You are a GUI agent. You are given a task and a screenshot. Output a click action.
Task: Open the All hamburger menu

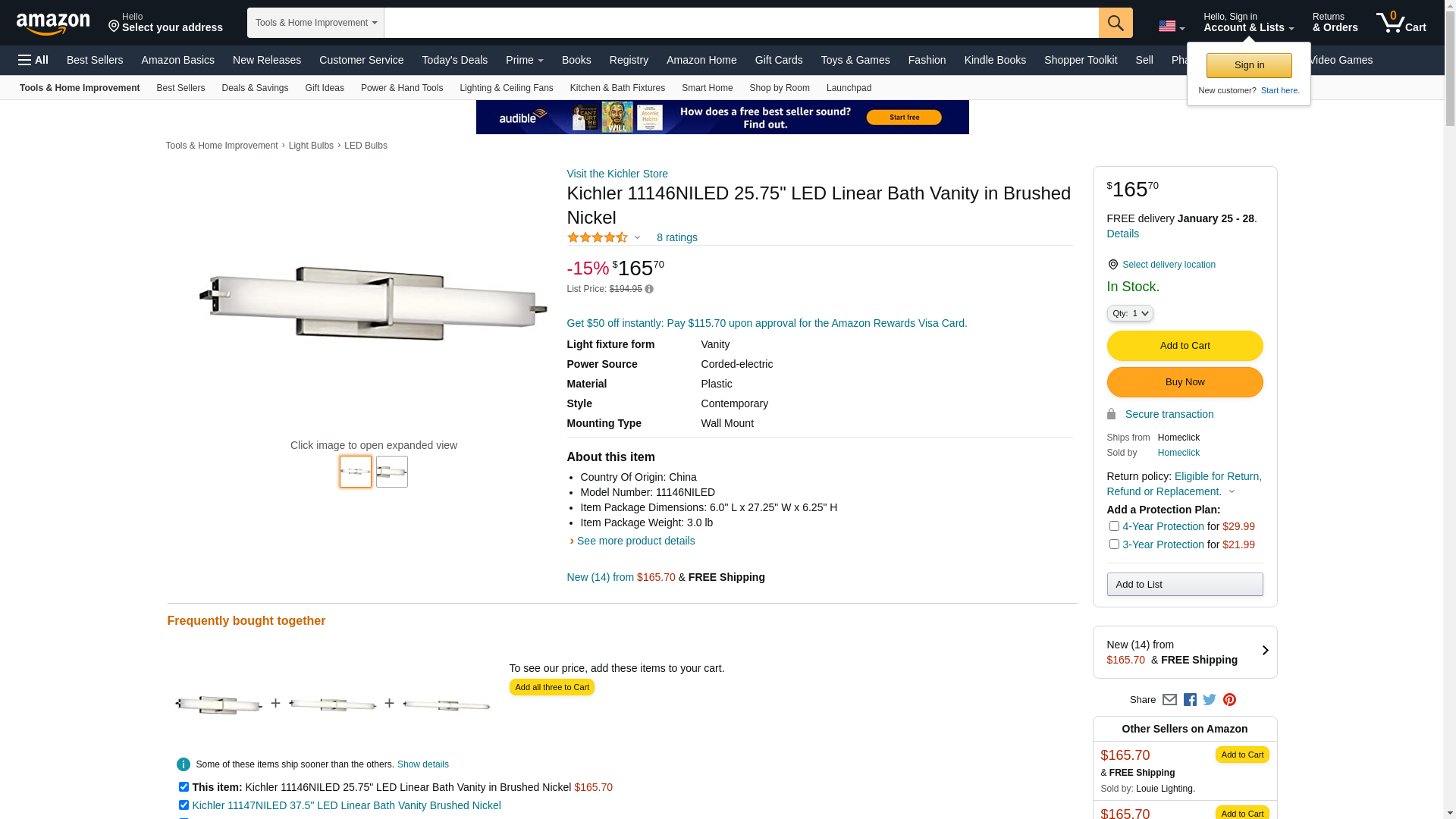pos(33,60)
